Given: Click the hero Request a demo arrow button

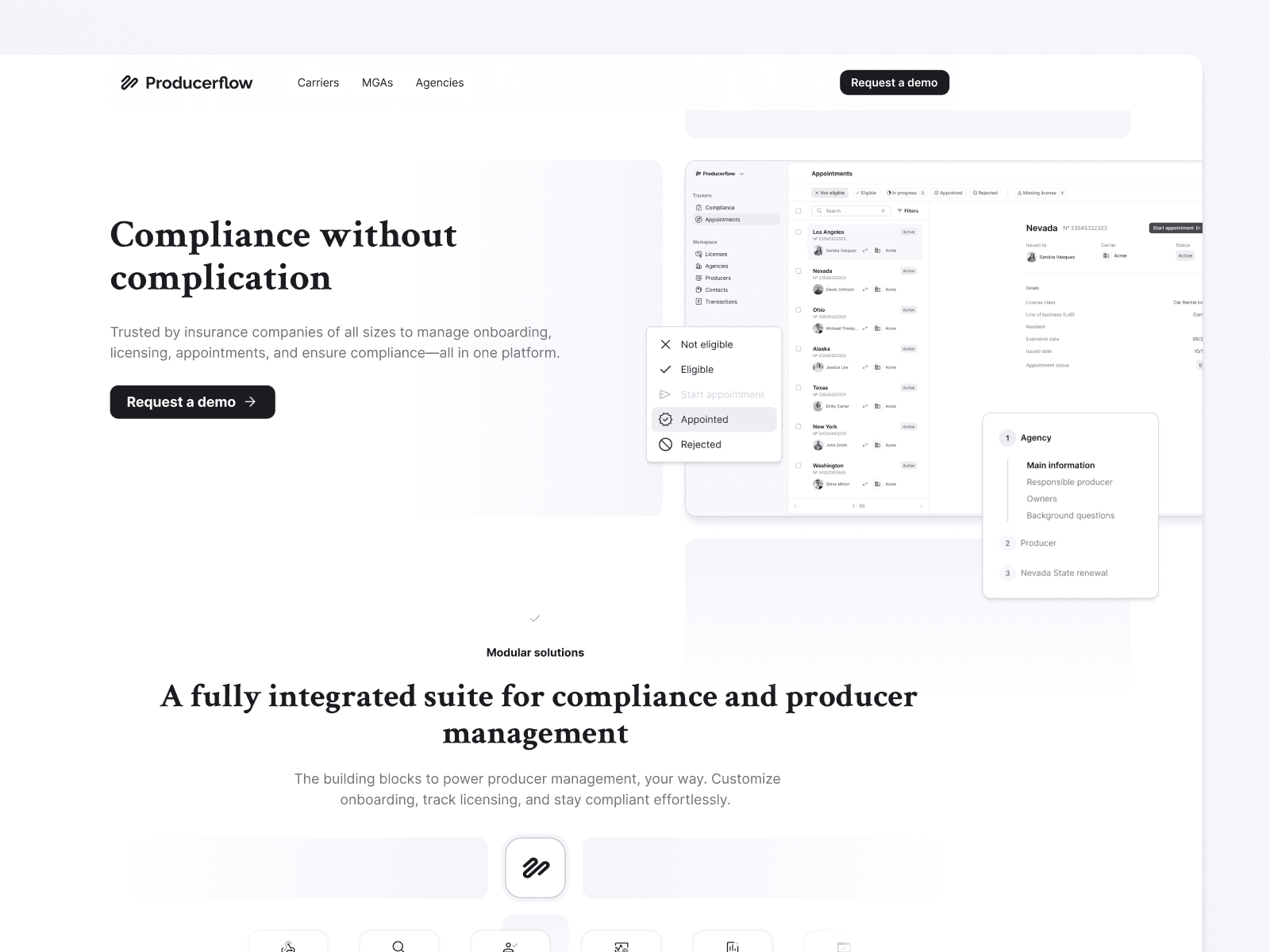Looking at the screenshot, I should click(x=193, y=402).
